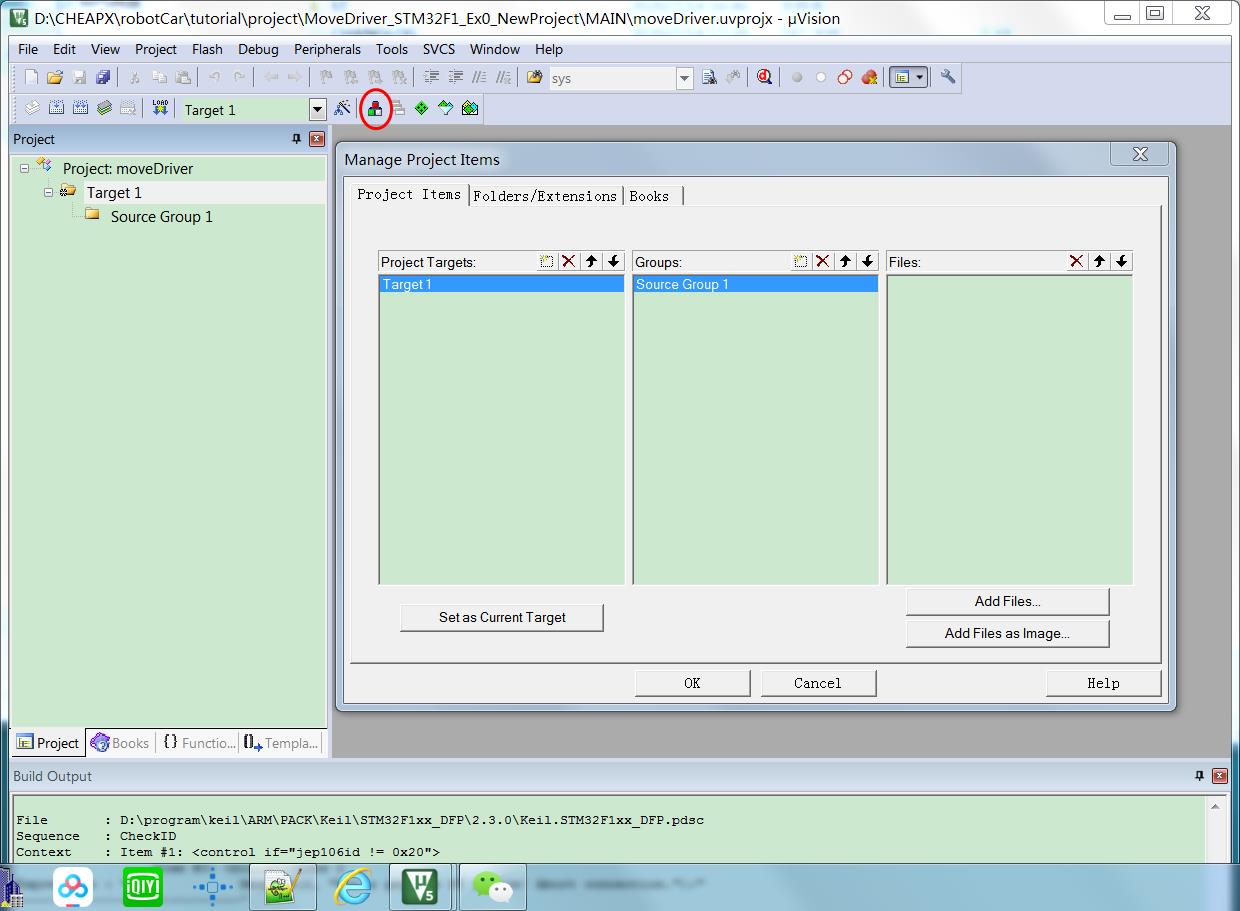Switch to Templates tab in Project panel
The width and height of the screenshot is (1240, 911).
[x=281, y=743]
